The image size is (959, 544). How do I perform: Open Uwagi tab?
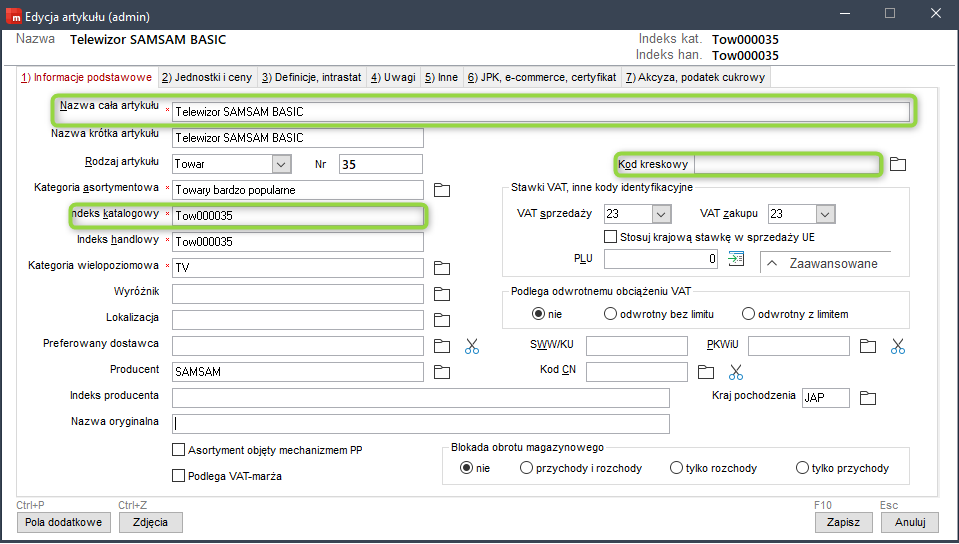pyautogui.click(x=393, y=77)
